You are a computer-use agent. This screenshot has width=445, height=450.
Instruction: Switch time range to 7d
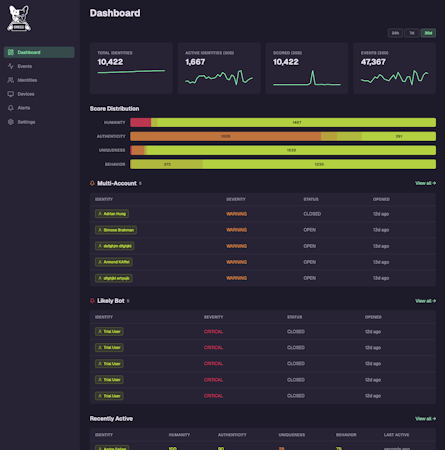coord(412,33)
